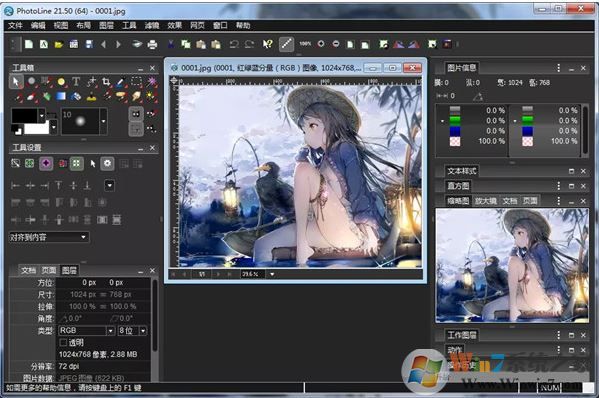Select the Crop tool
Image resolution: width=599 pixels, height=398 pixels.
(106, 81)
